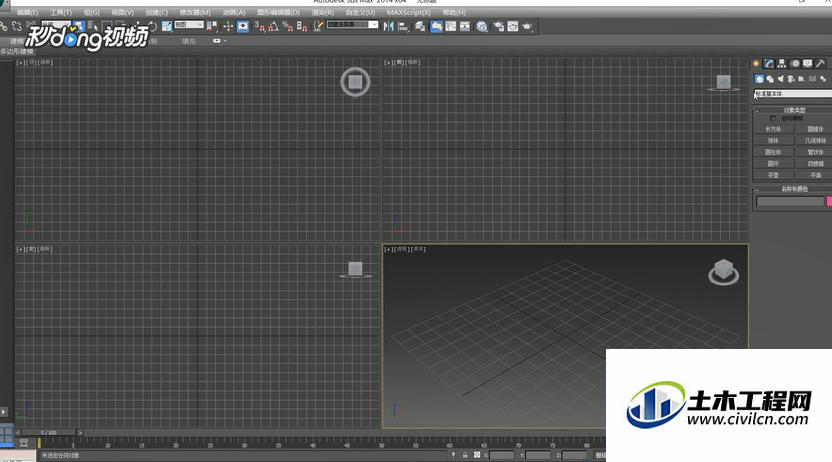The image size is (832, 462).
Task: Select the 多边形建模 ribbon tab
Action: tap(17, 51)
